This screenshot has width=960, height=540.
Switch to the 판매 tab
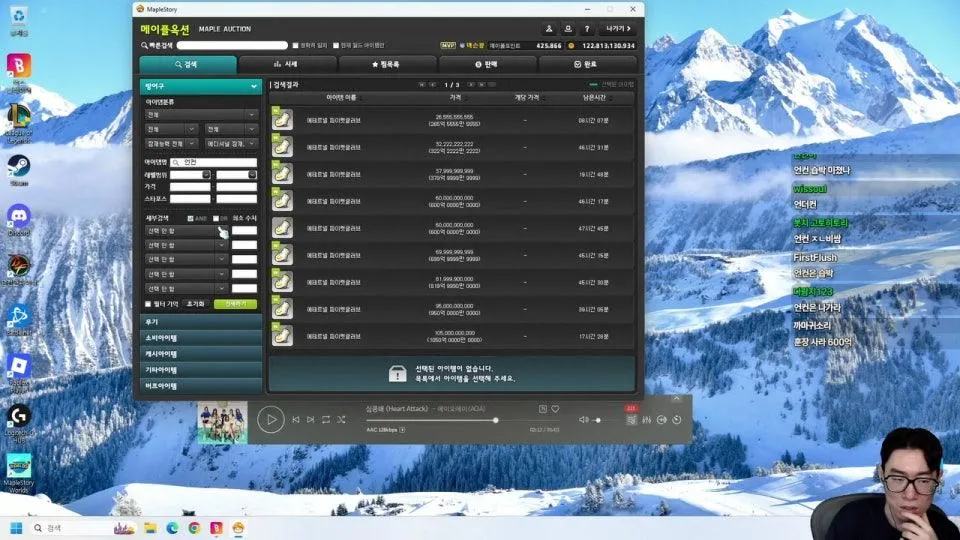click(487, 64)
